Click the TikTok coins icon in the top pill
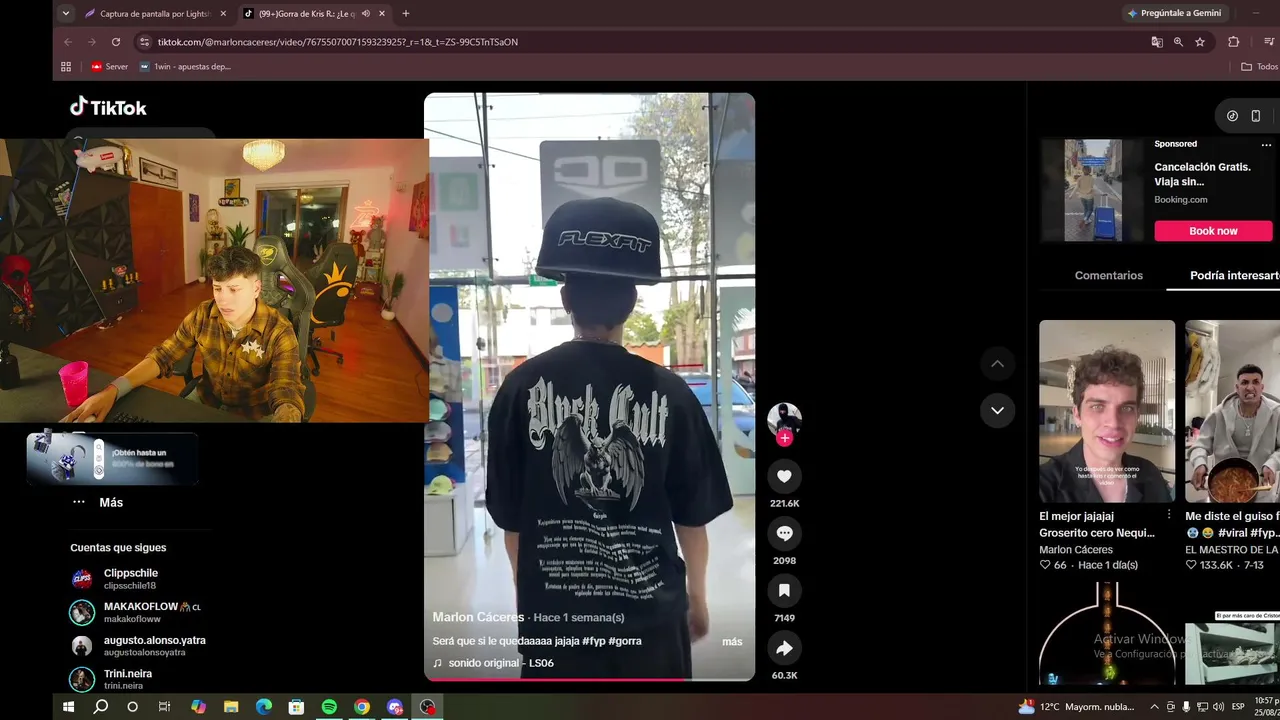 click(x=1232, y=116)
